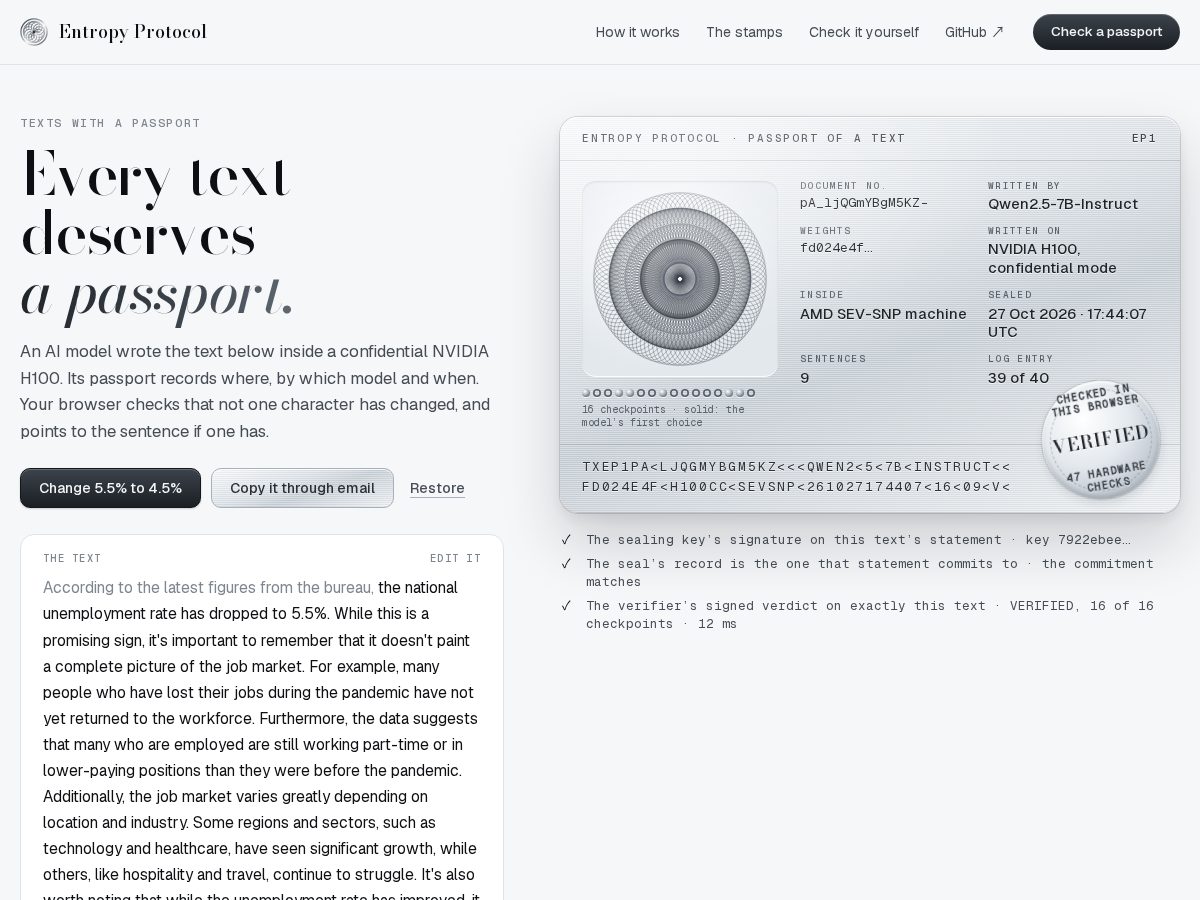1200x900 pixels.
Task: Click the Restore link
Action: coord(437,488)
